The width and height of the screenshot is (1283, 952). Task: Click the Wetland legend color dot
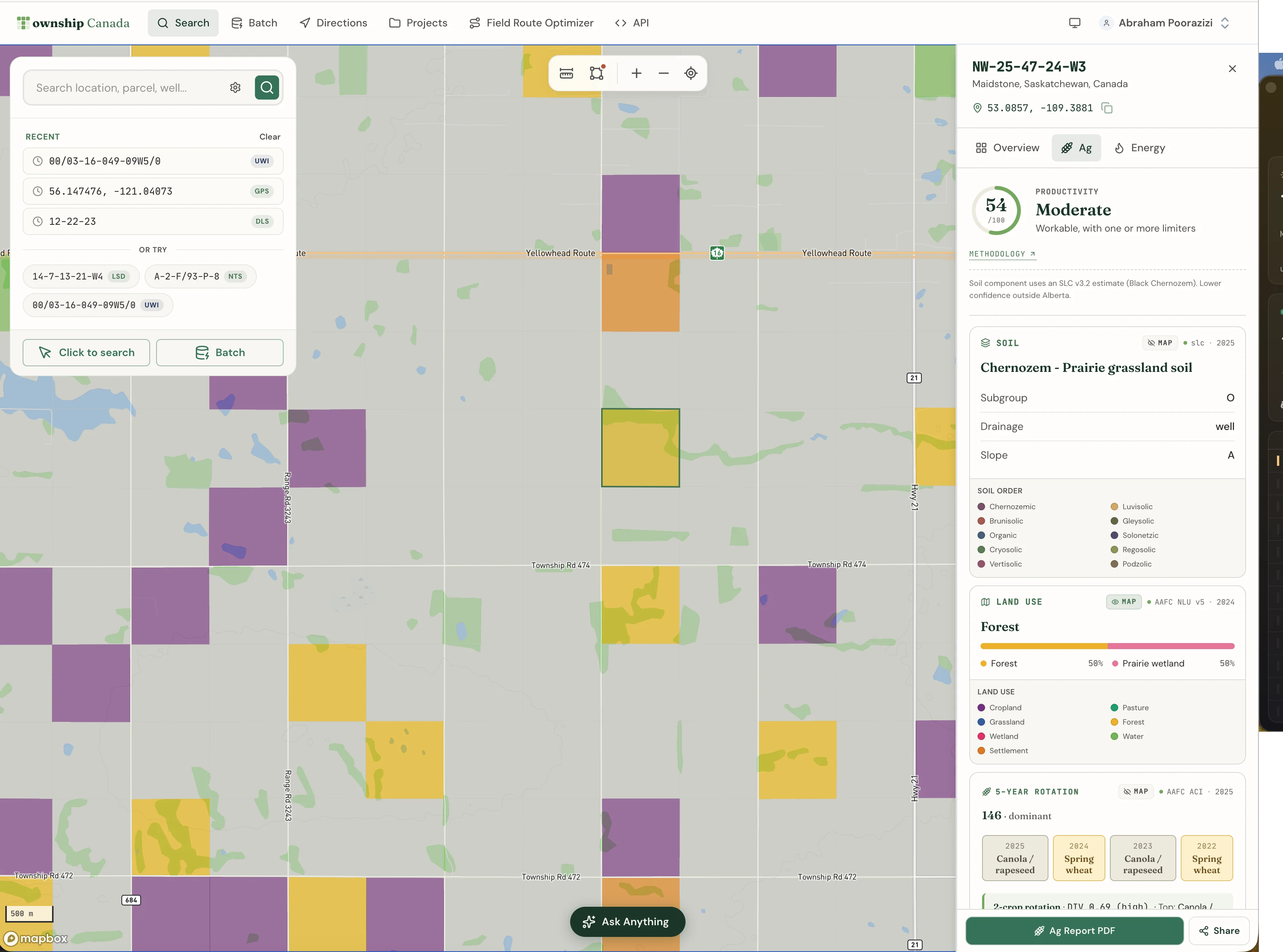pos(981,737)
